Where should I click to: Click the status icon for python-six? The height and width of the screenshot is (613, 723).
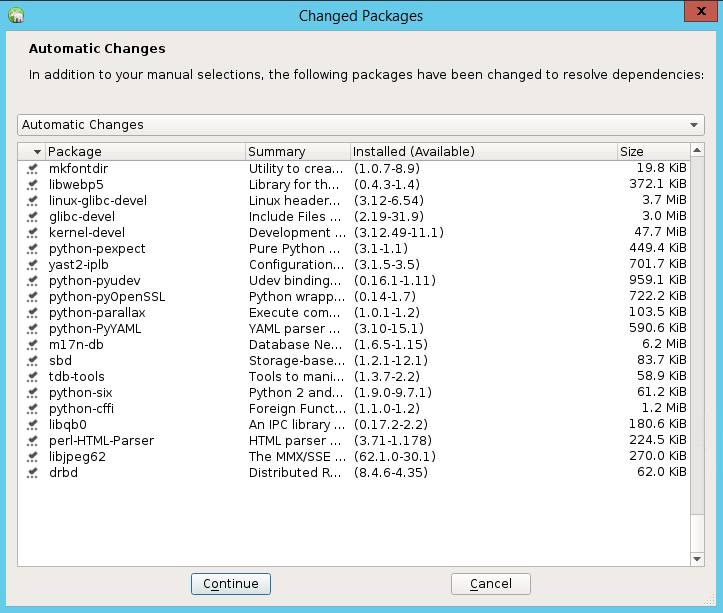pyautogui.click(x=32, y=393)
